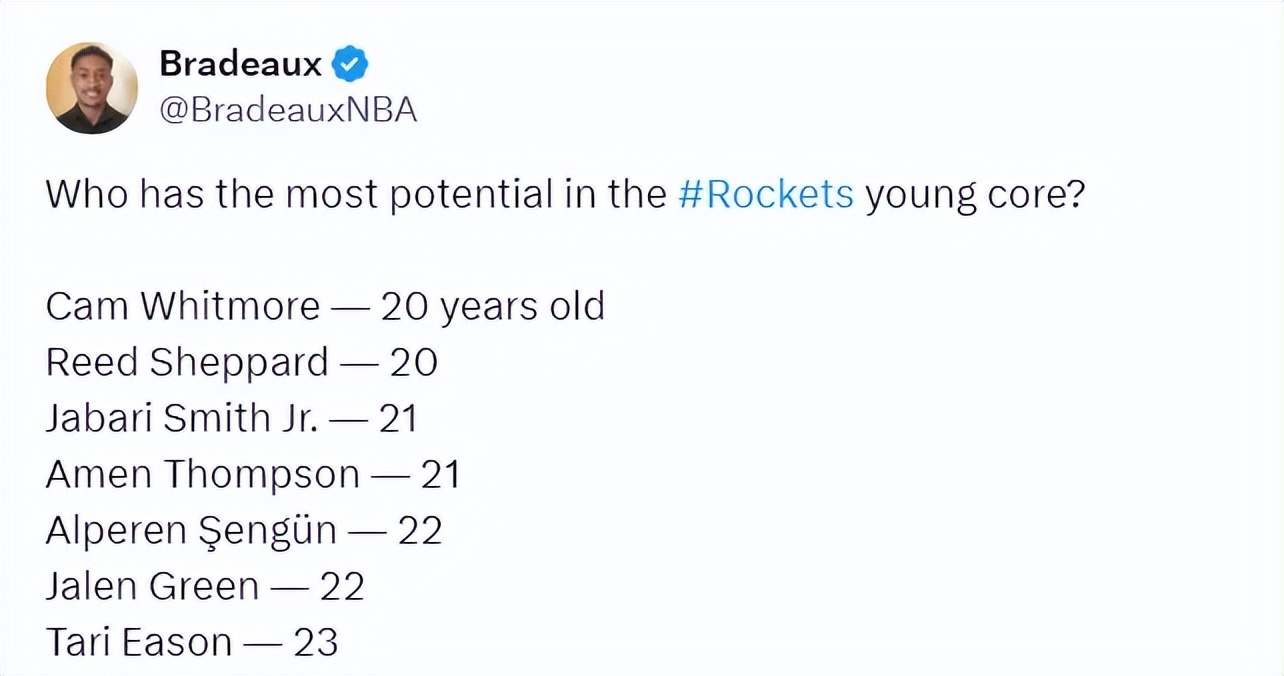1284x676 pixels.
Task: Click the blue verified badge icon
Action: tap(350, 65)
